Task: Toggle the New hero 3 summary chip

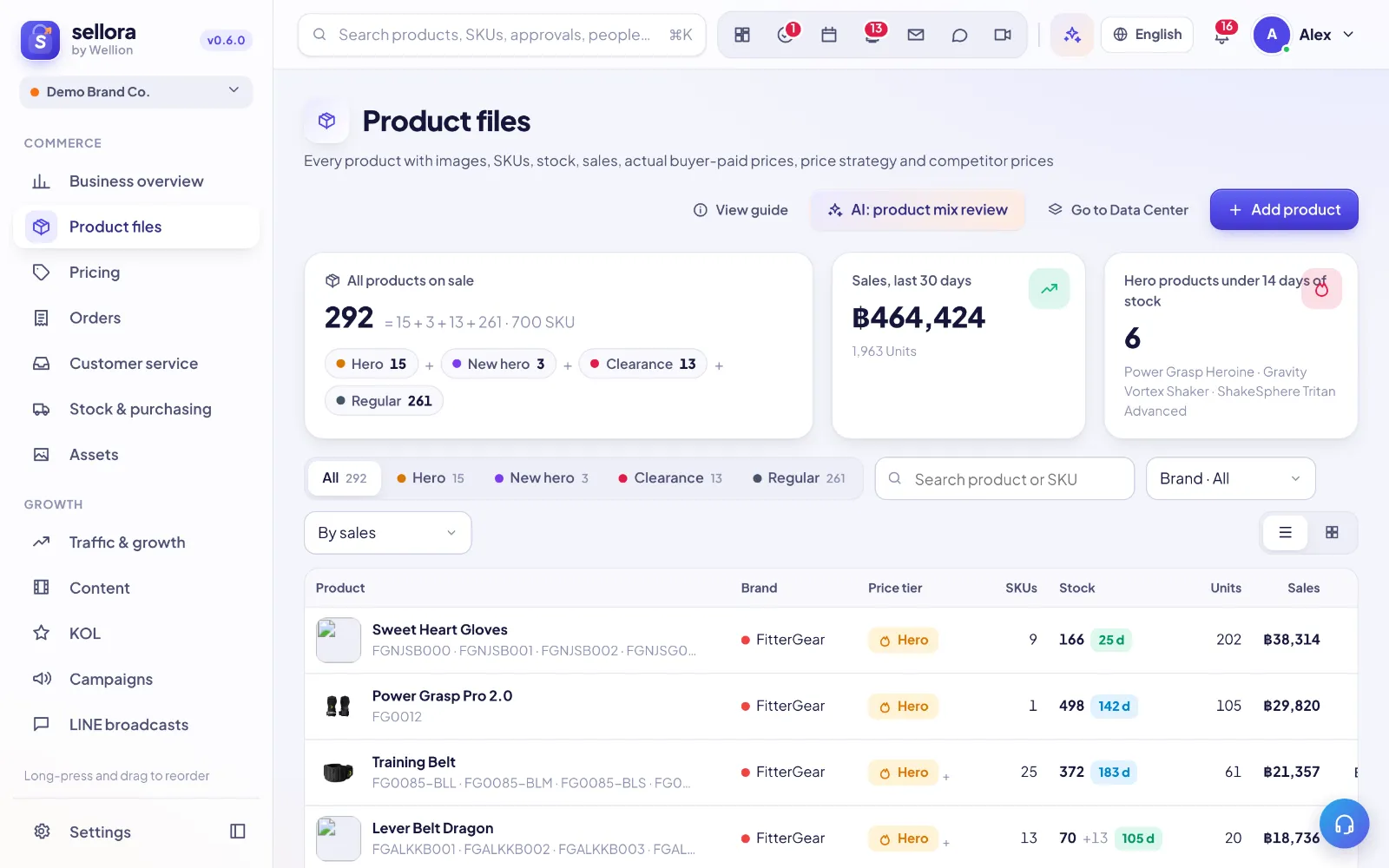Action: 498,364
